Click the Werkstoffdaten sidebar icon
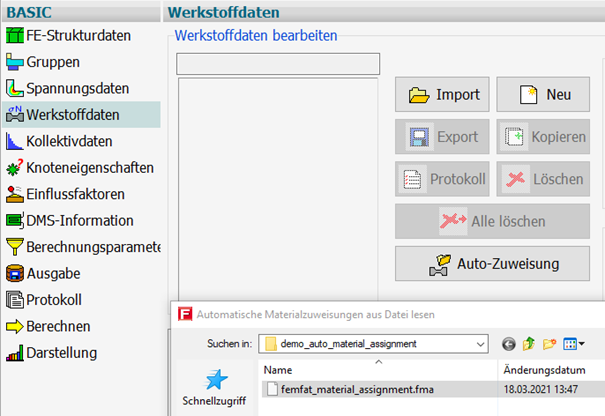 15,115
